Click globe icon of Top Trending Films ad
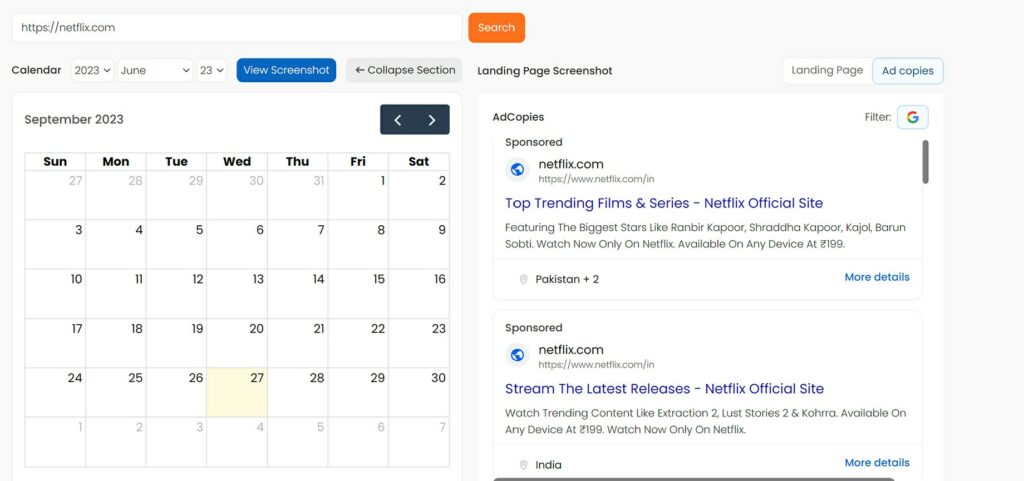The image size is (1024, 481). click(517, 170)
